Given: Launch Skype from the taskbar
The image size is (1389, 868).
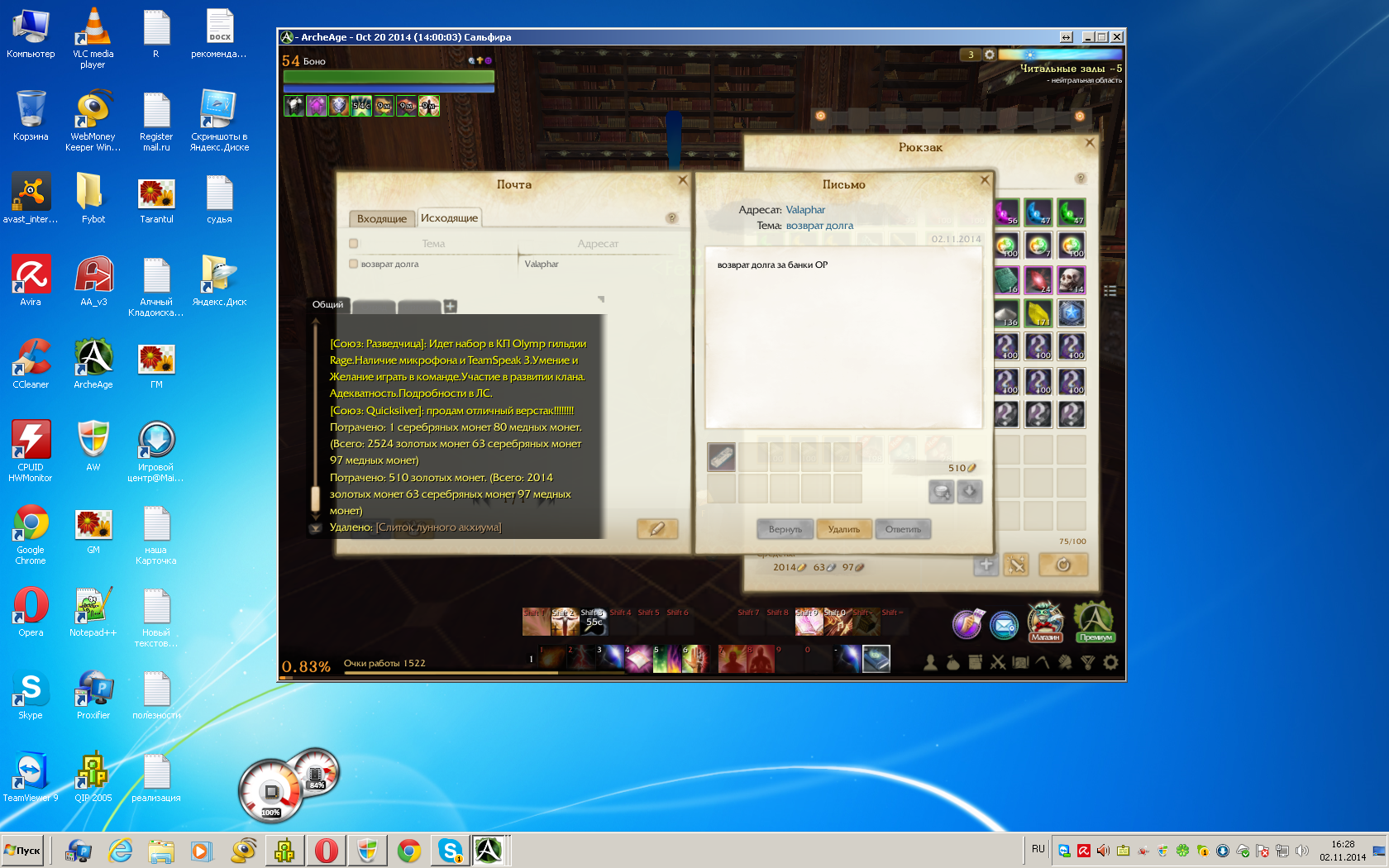Looking at the screenshot, I should coord(451,850).
